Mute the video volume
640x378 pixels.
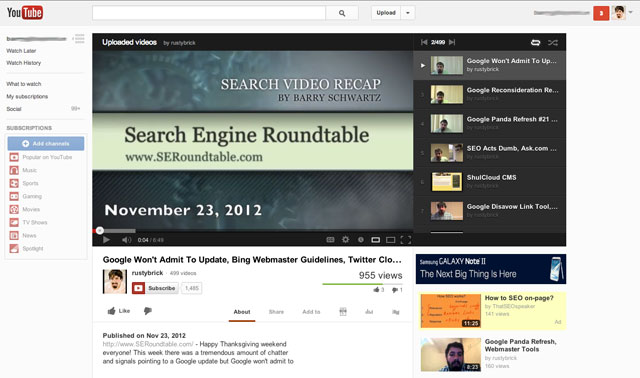tap(127, 240)
